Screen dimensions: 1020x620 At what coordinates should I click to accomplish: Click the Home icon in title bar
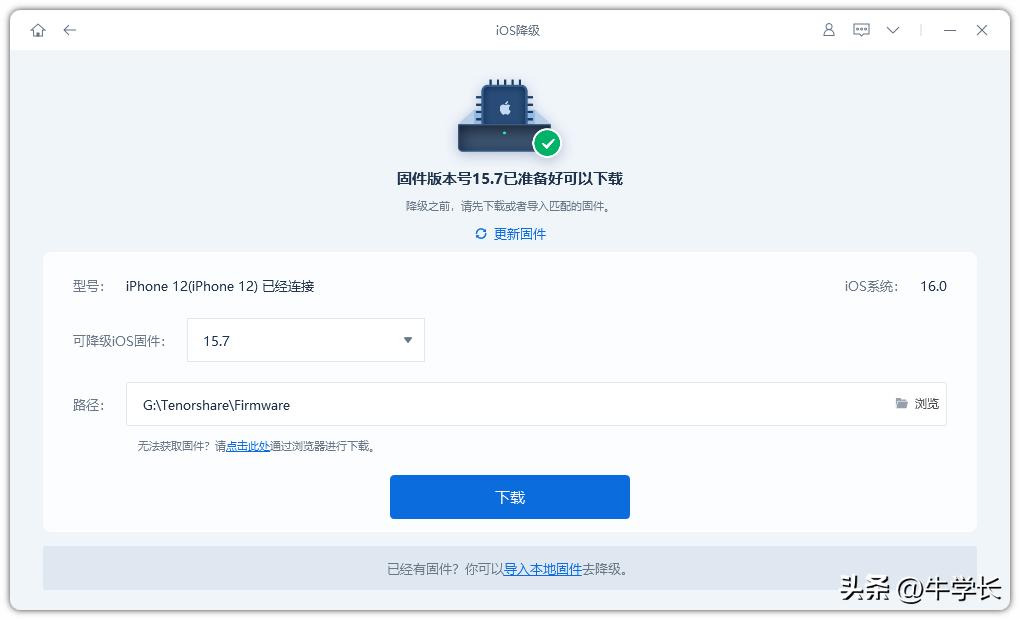click(38, 30)
